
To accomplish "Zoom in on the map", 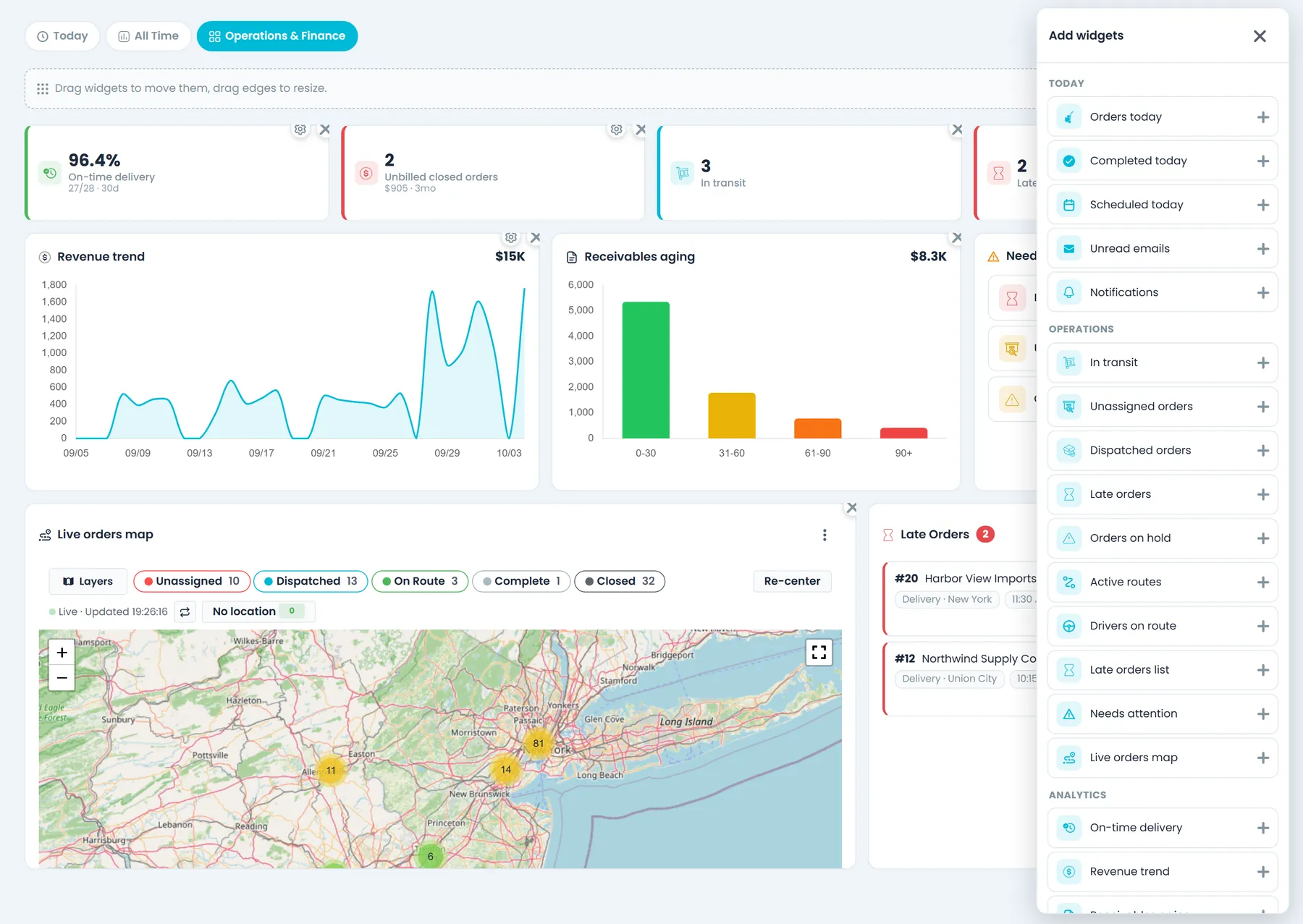I will pyautogui.click(x=62, y=653).
